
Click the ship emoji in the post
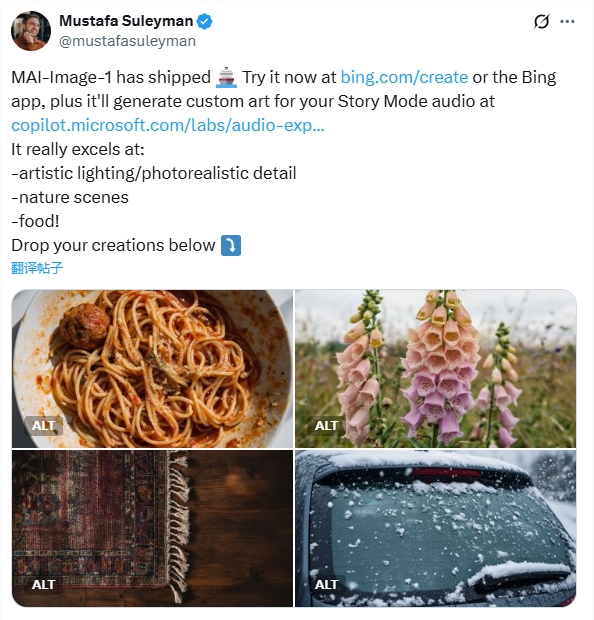pos(226,77)
